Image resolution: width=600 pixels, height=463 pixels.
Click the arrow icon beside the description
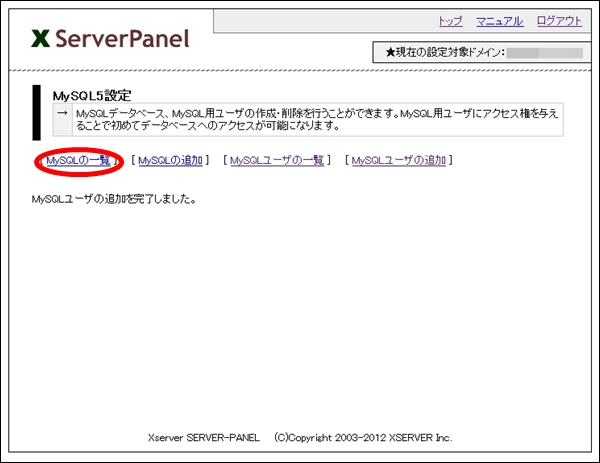62,113
